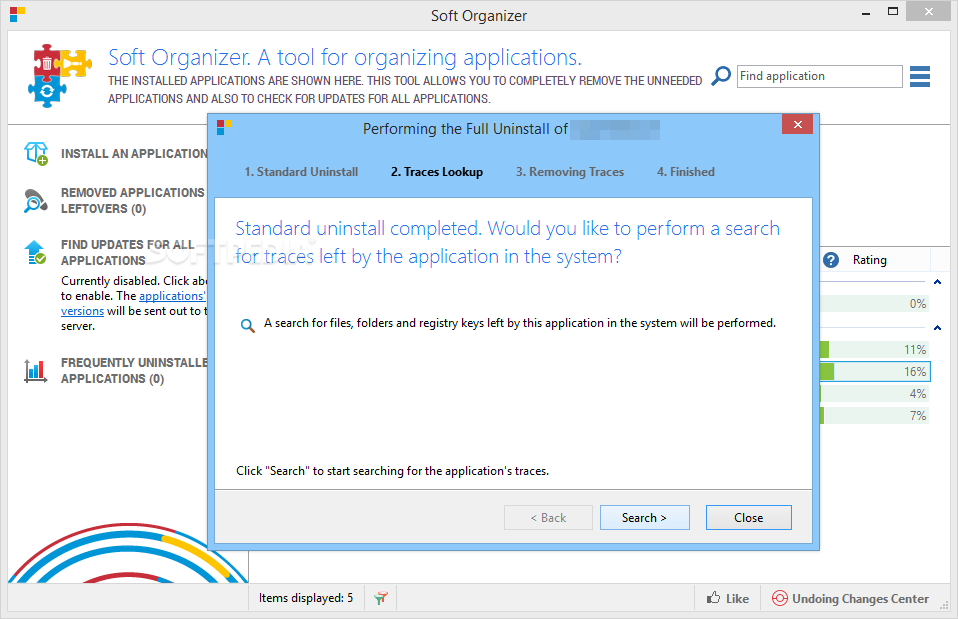Click the search magnifier icon in header
The image size is (958, 619).
point(721,76)
